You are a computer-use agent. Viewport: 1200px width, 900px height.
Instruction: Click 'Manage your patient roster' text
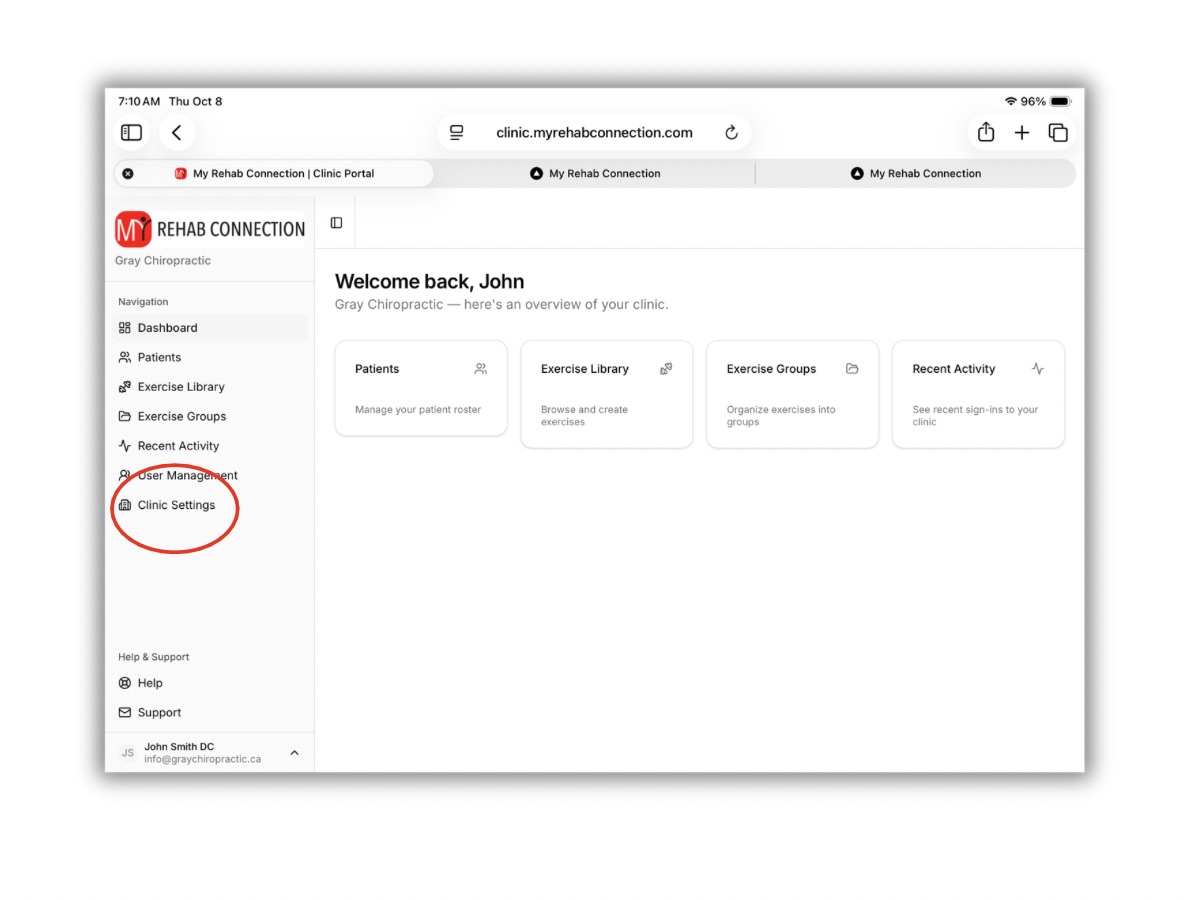[x=418, y=410]
